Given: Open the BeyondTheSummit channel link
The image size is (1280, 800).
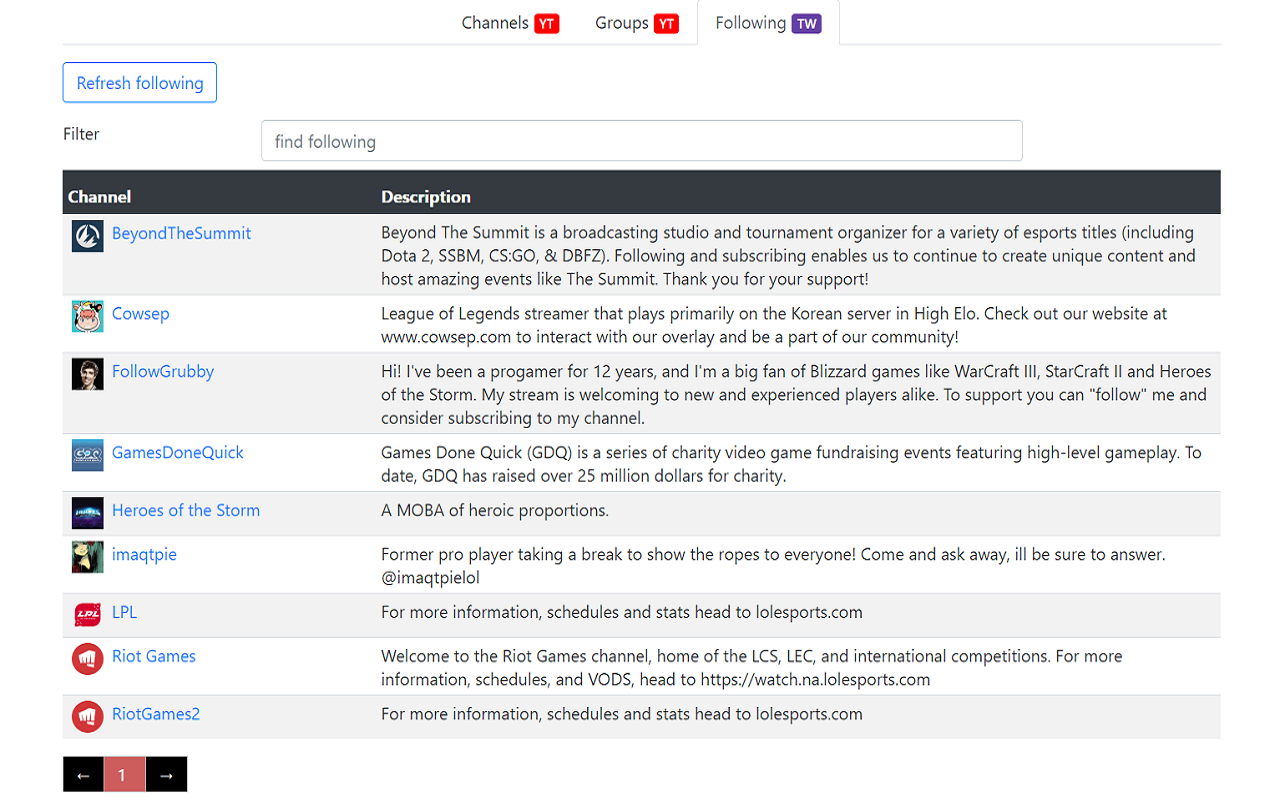Looking at the screenshot, I should click(x=181, y=233).
